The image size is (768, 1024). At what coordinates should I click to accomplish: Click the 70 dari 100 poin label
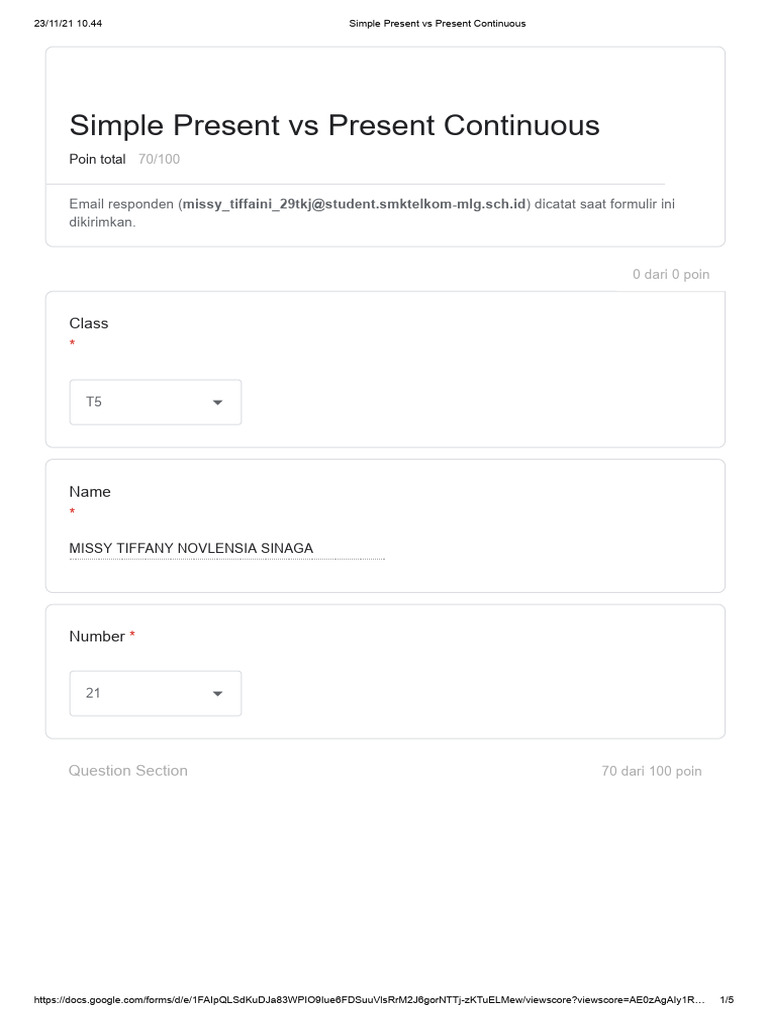(651, 771)
